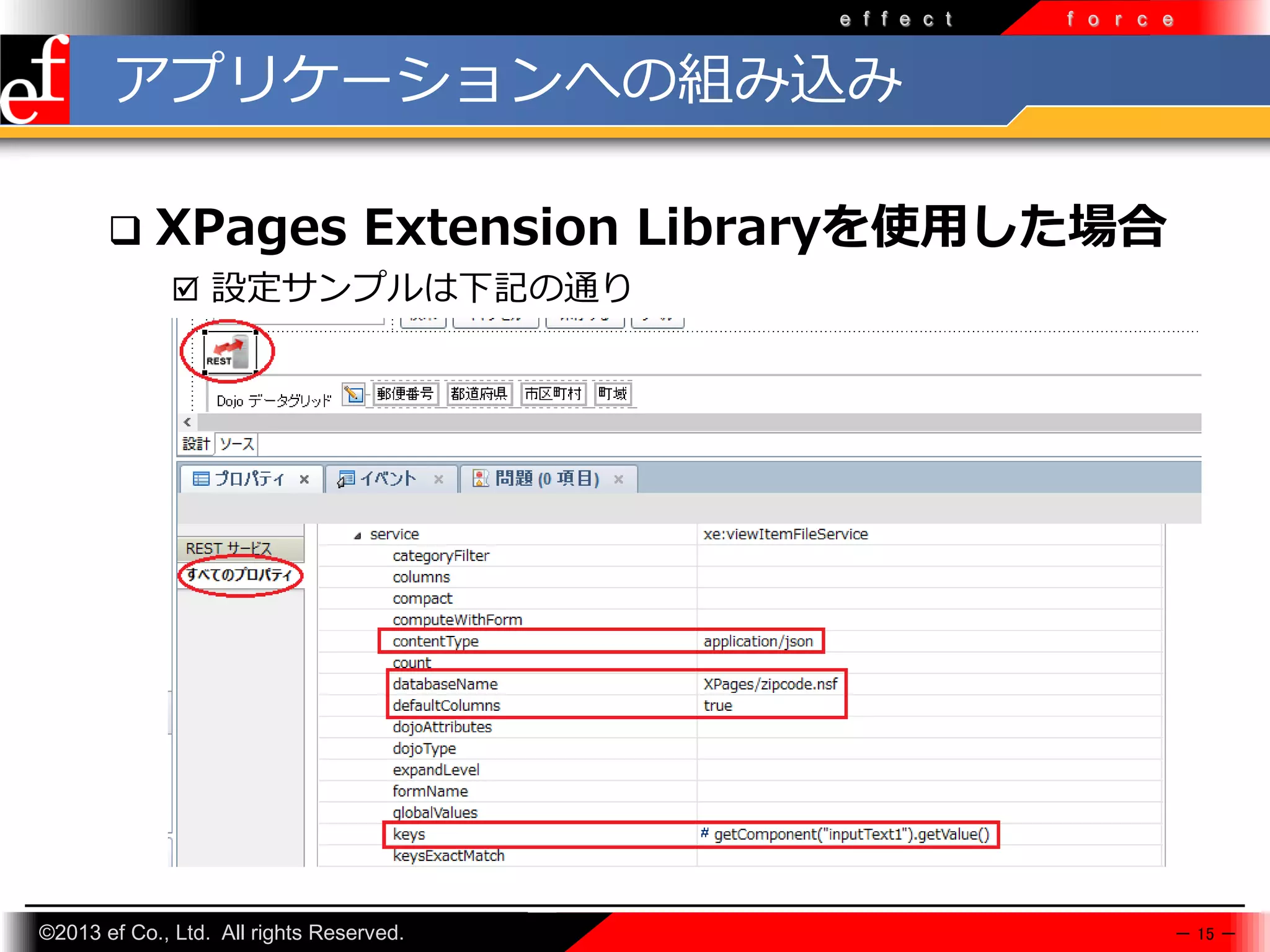Edit the defaultColumns true value
This screenshot has width=1270, height=952.
tap(718, 706)
